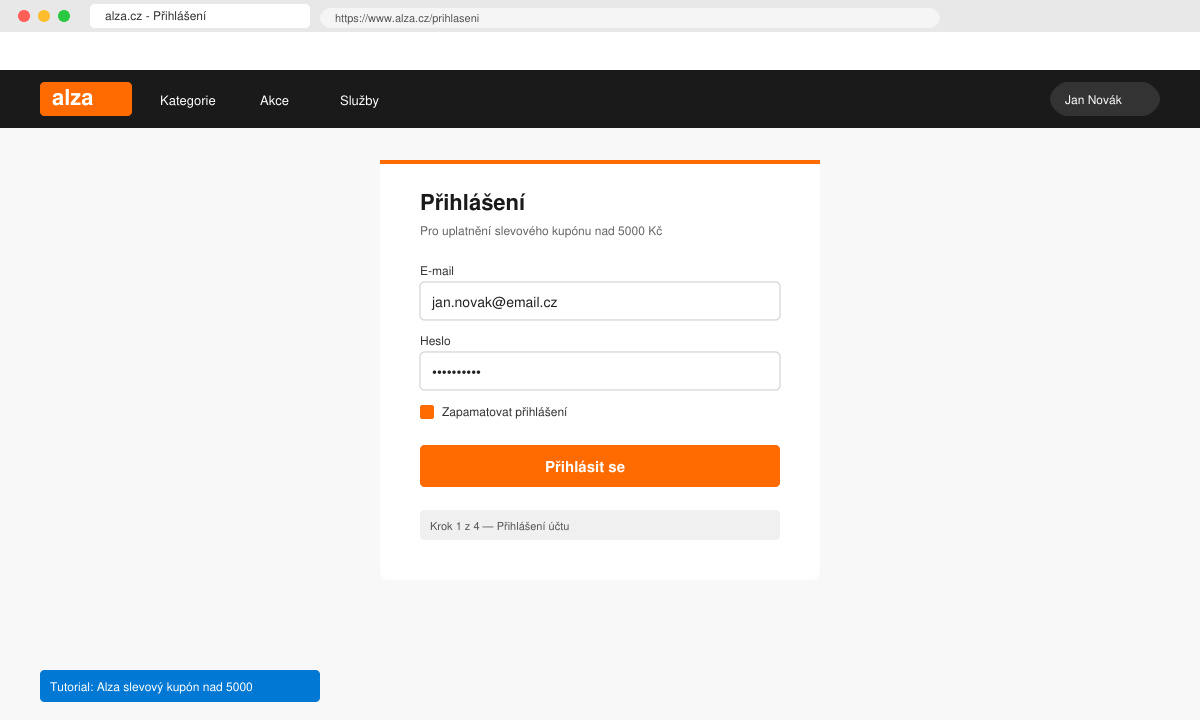Click the Přihlášení form heading
This screenshot has height=720, width=1200.
[472, 203]
